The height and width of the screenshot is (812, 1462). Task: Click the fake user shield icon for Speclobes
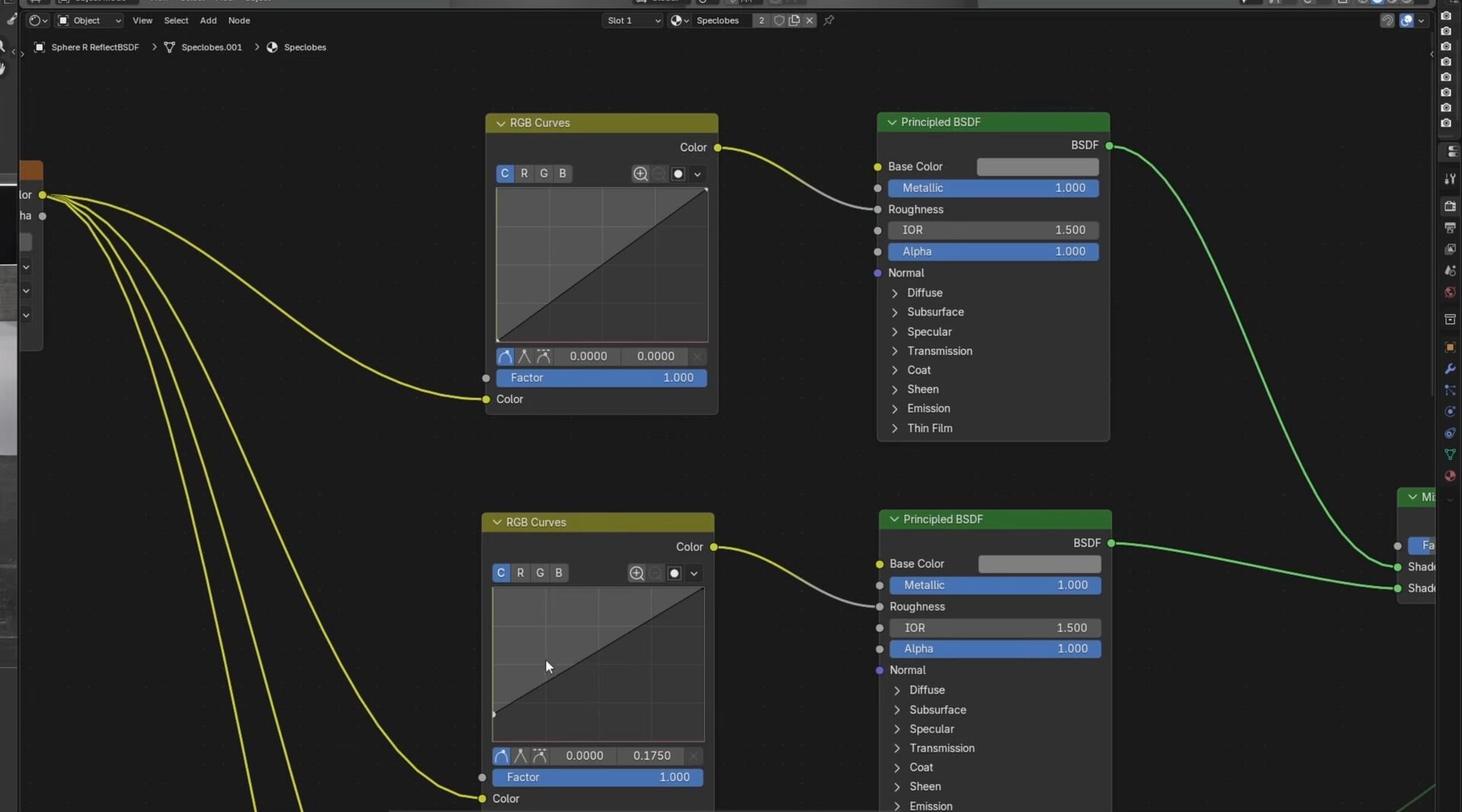(x=779, y=21)
